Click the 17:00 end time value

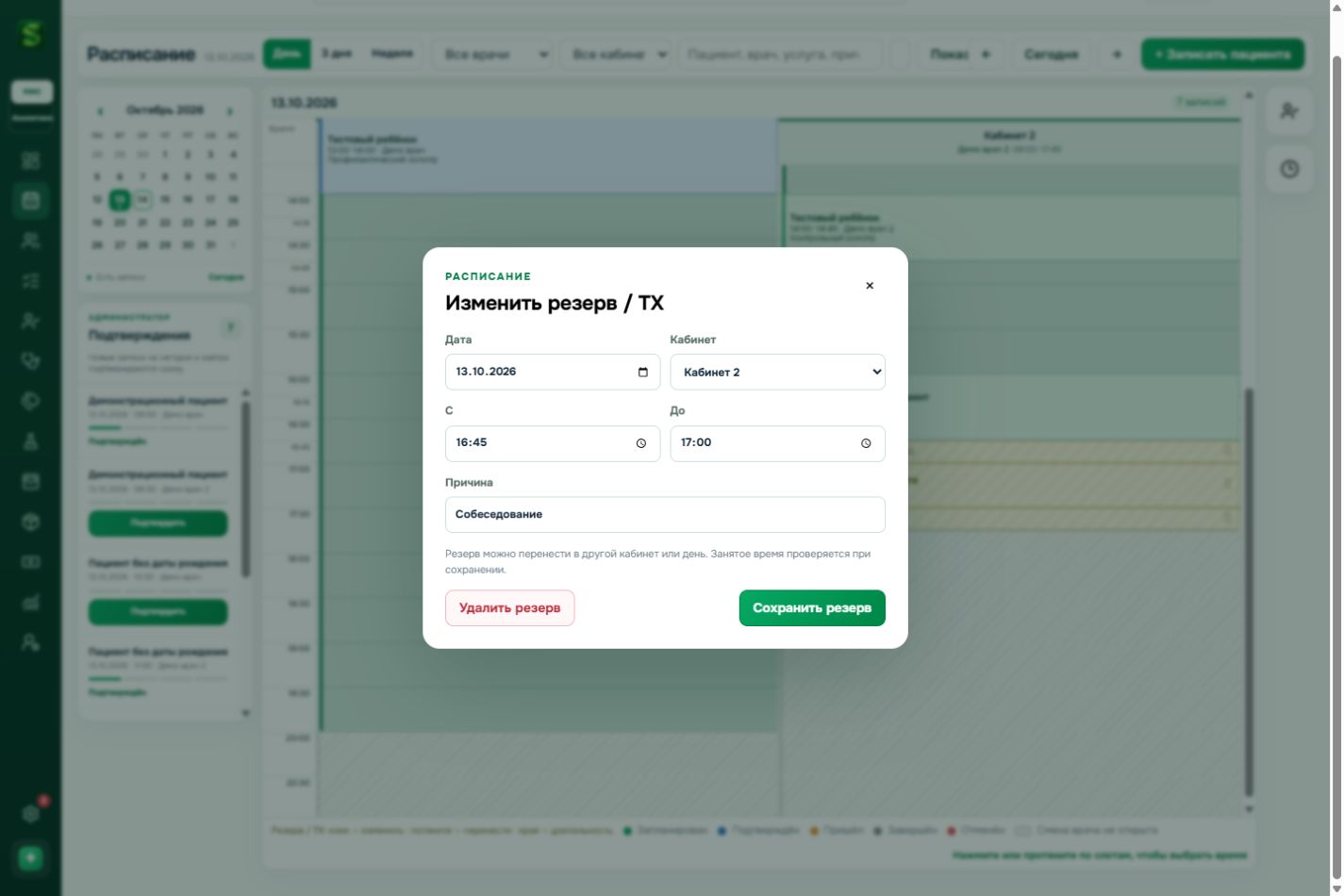pyautogui.click(x=696, y=442)
